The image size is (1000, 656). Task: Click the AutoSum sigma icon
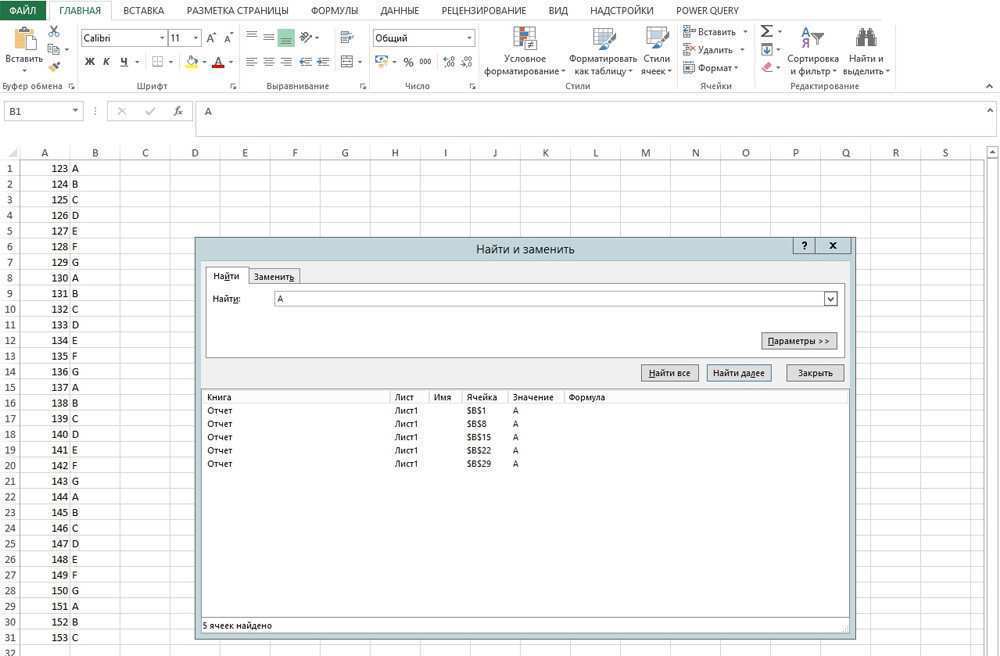click(x=766, y=31)
